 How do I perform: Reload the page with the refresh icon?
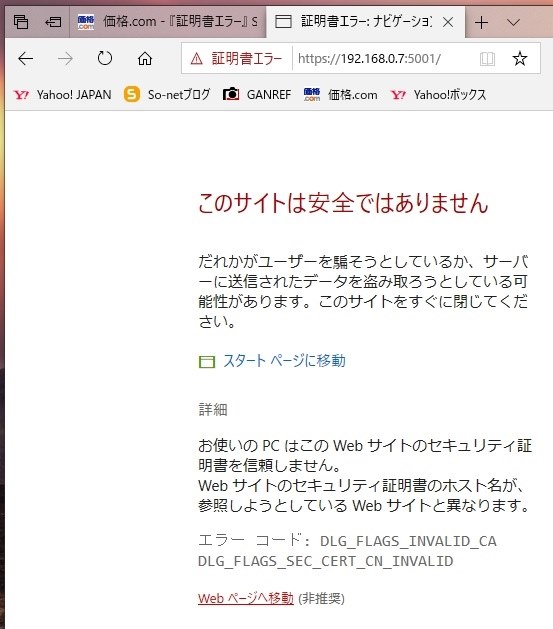tap(105, 59)
